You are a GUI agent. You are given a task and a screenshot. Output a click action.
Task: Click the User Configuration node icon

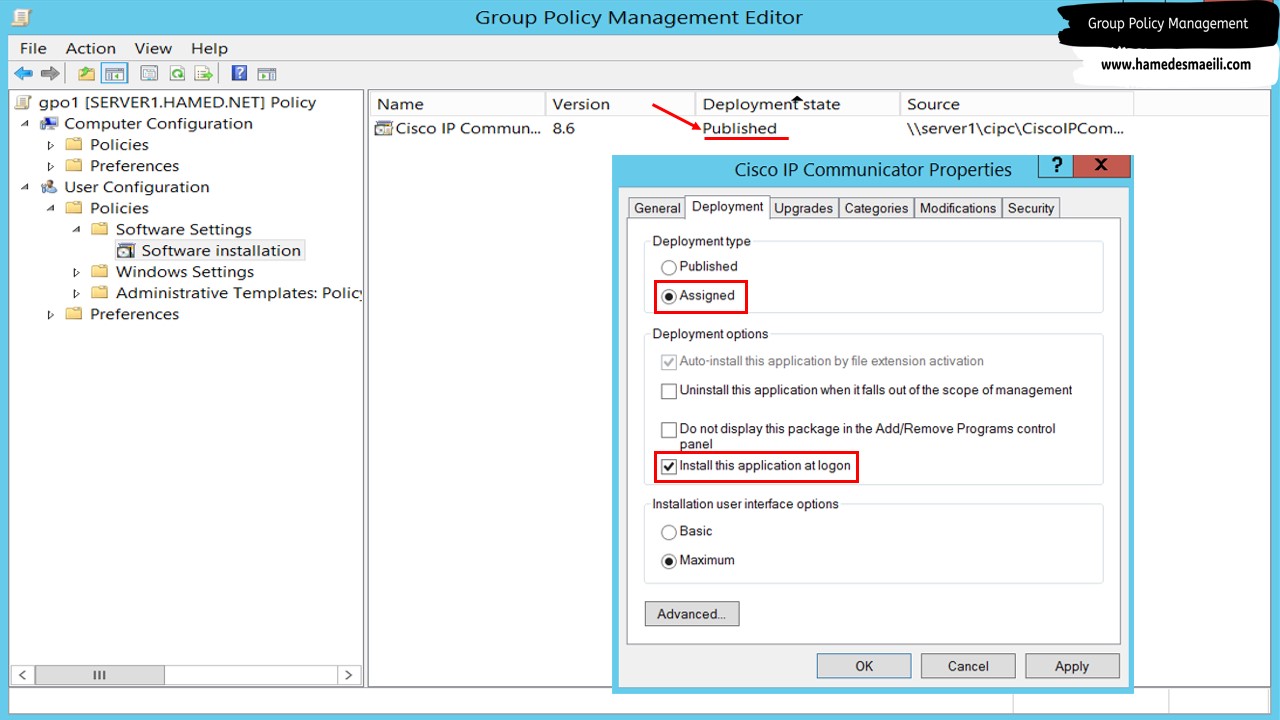pos(50,187)
